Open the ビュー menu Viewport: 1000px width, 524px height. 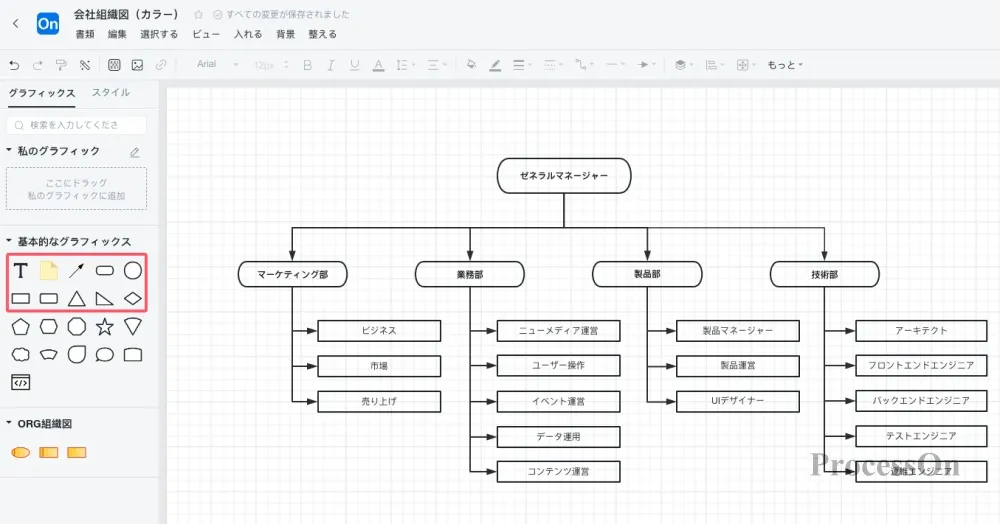point(206,34)
